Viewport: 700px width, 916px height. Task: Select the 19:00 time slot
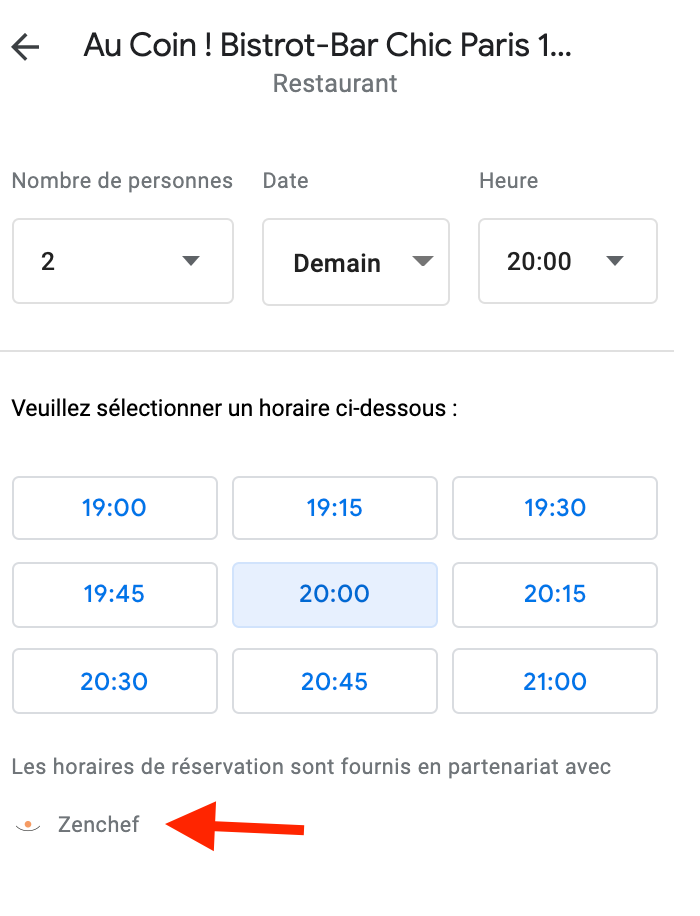tap(115, 508)
